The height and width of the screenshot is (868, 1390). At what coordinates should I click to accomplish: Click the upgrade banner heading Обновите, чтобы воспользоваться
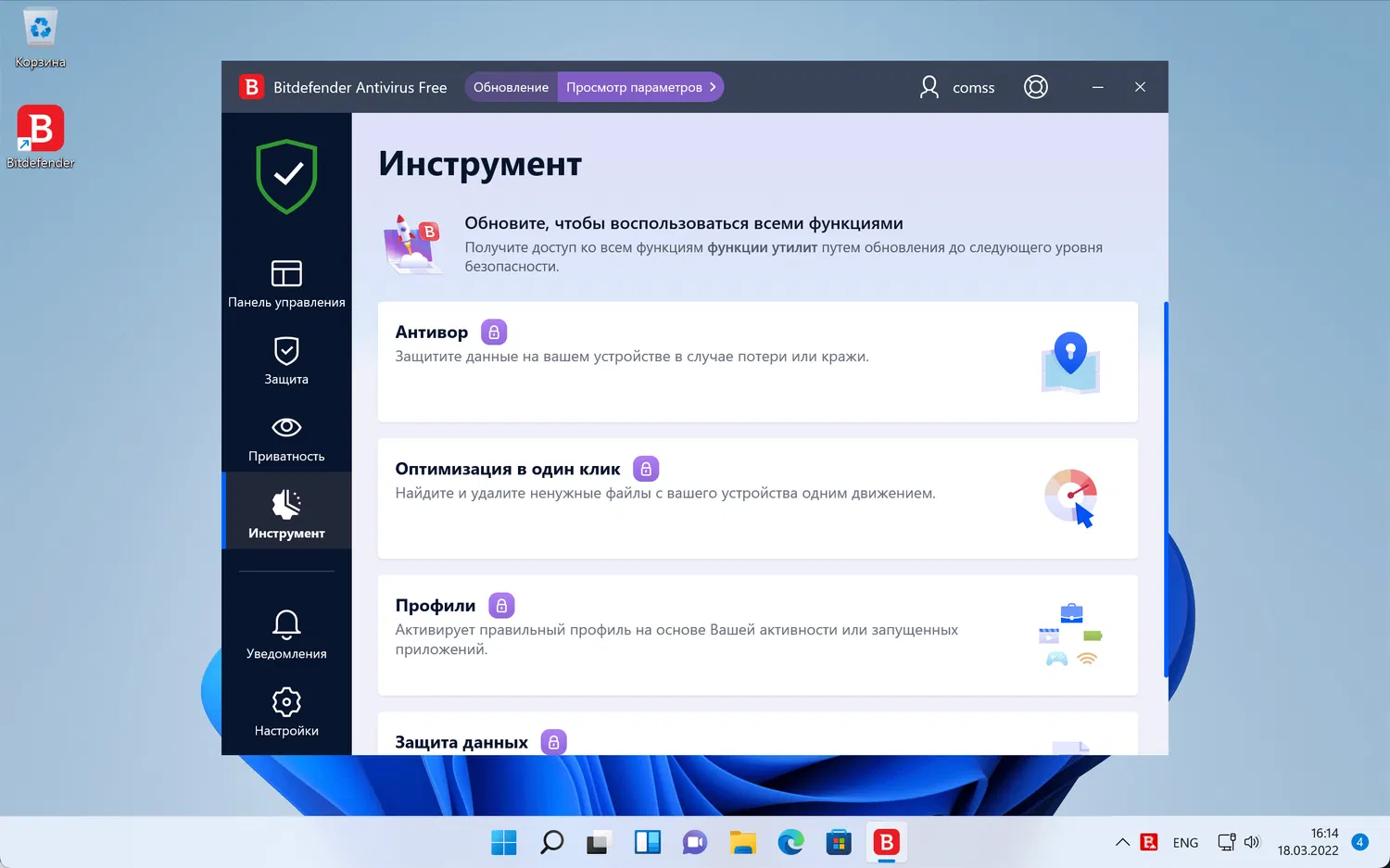(684, 223)
